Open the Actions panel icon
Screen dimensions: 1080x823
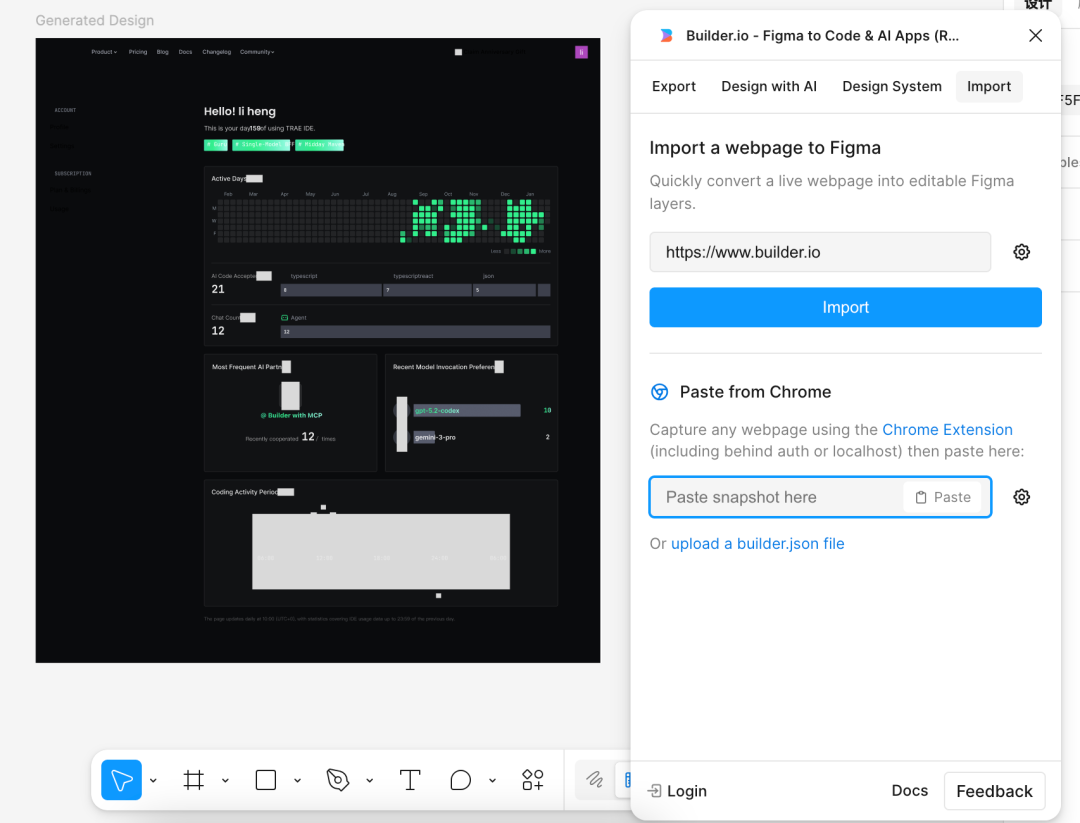click(532, 779)
